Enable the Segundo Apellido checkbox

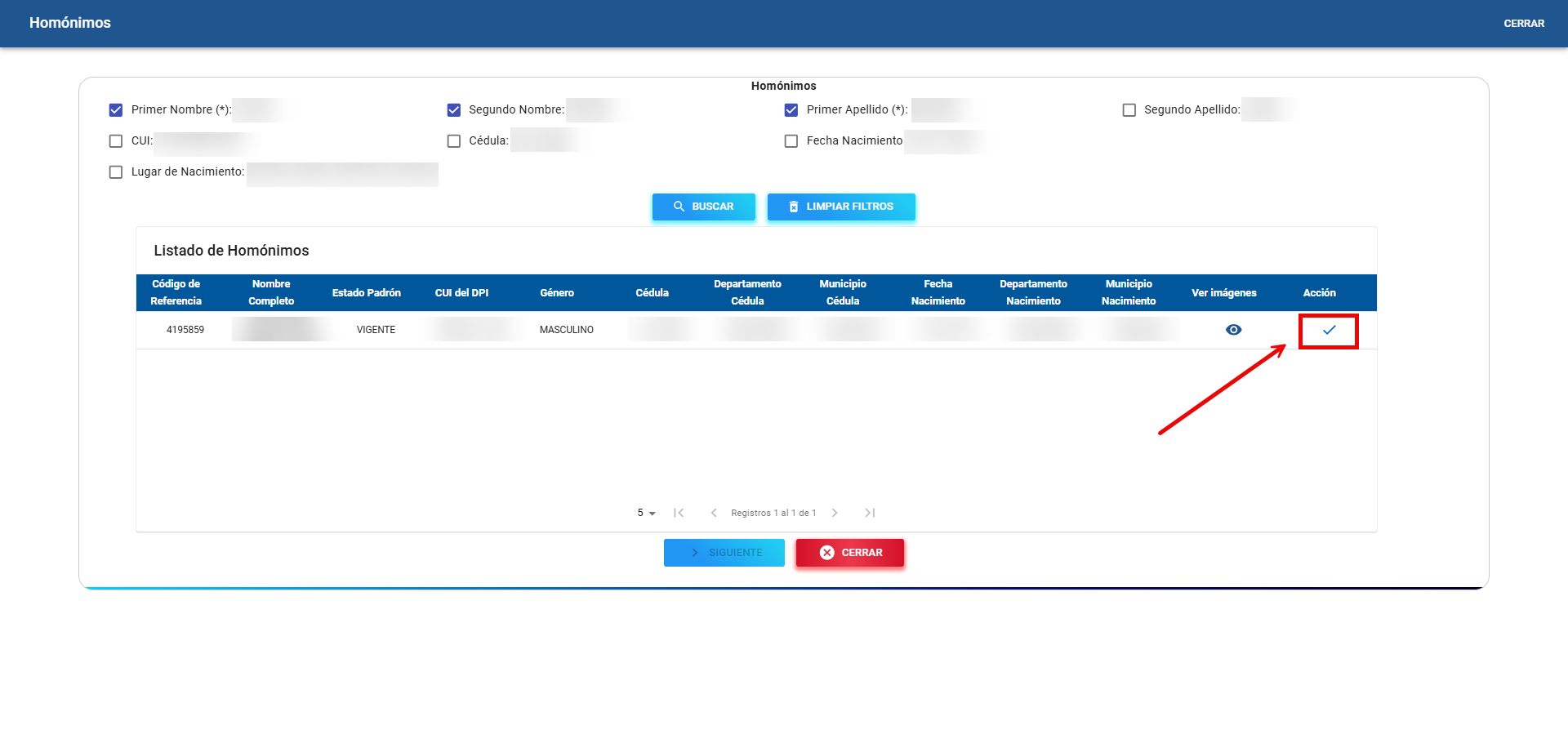(x=1129, y=110)
